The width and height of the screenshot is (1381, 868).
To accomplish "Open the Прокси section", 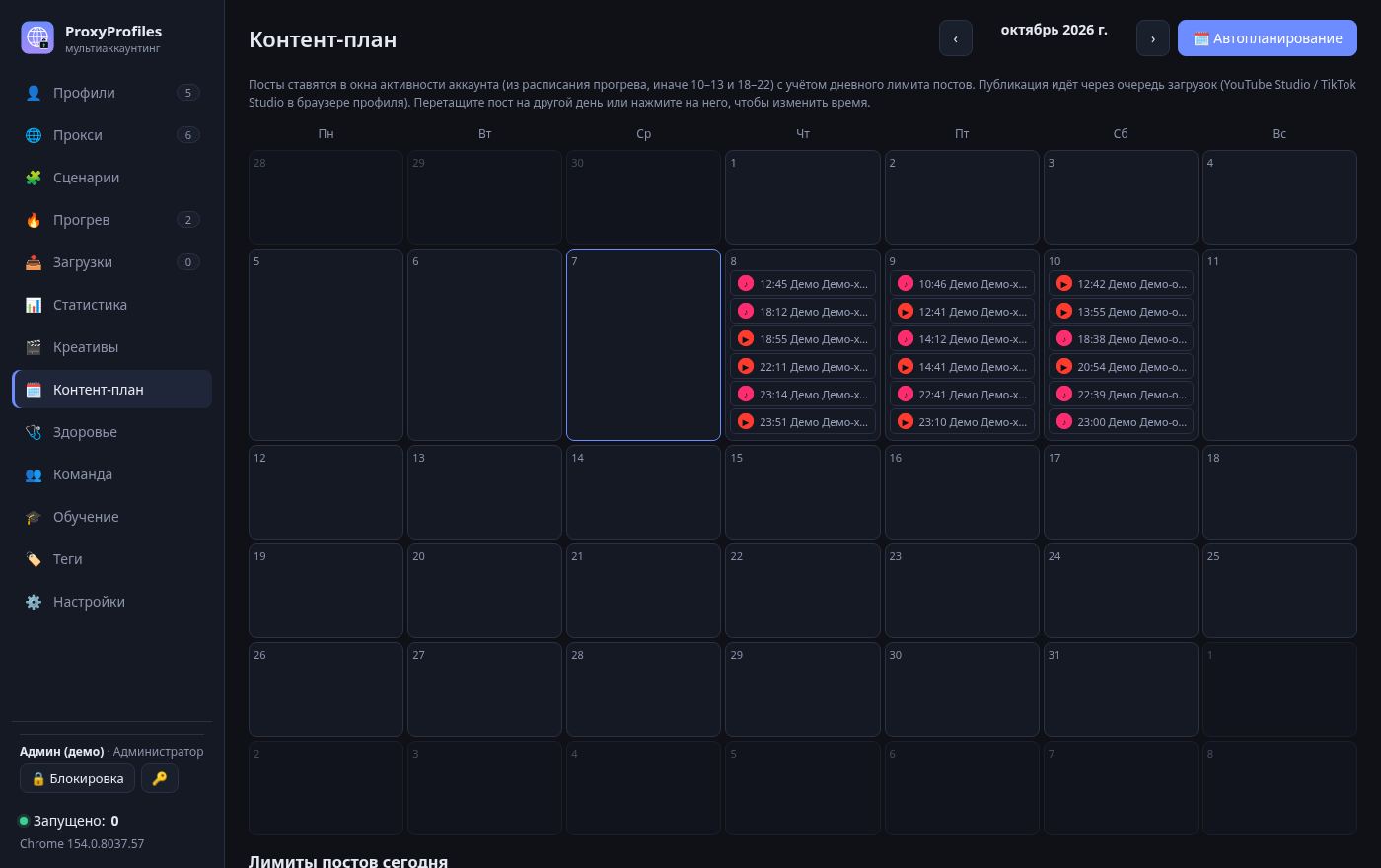I will [111, 135].
